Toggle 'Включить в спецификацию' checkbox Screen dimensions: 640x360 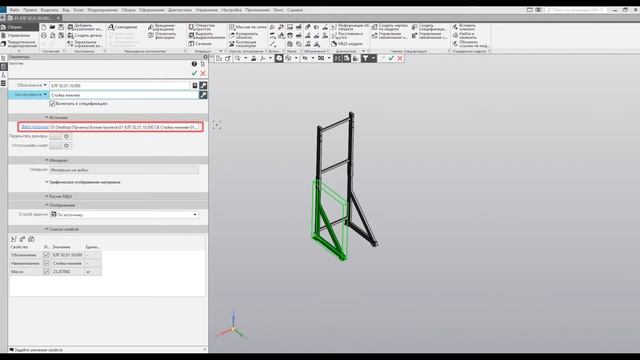[x=52, y=104]
